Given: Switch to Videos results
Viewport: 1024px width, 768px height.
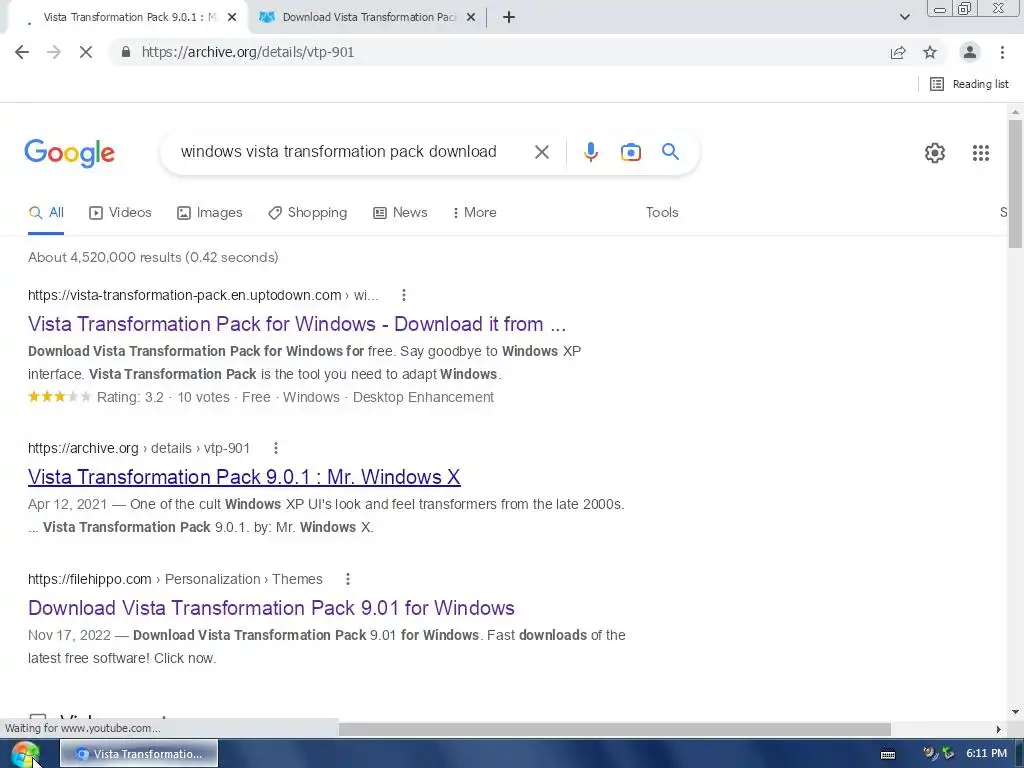Looking at the screenshot, I should (x=120, y=213).
